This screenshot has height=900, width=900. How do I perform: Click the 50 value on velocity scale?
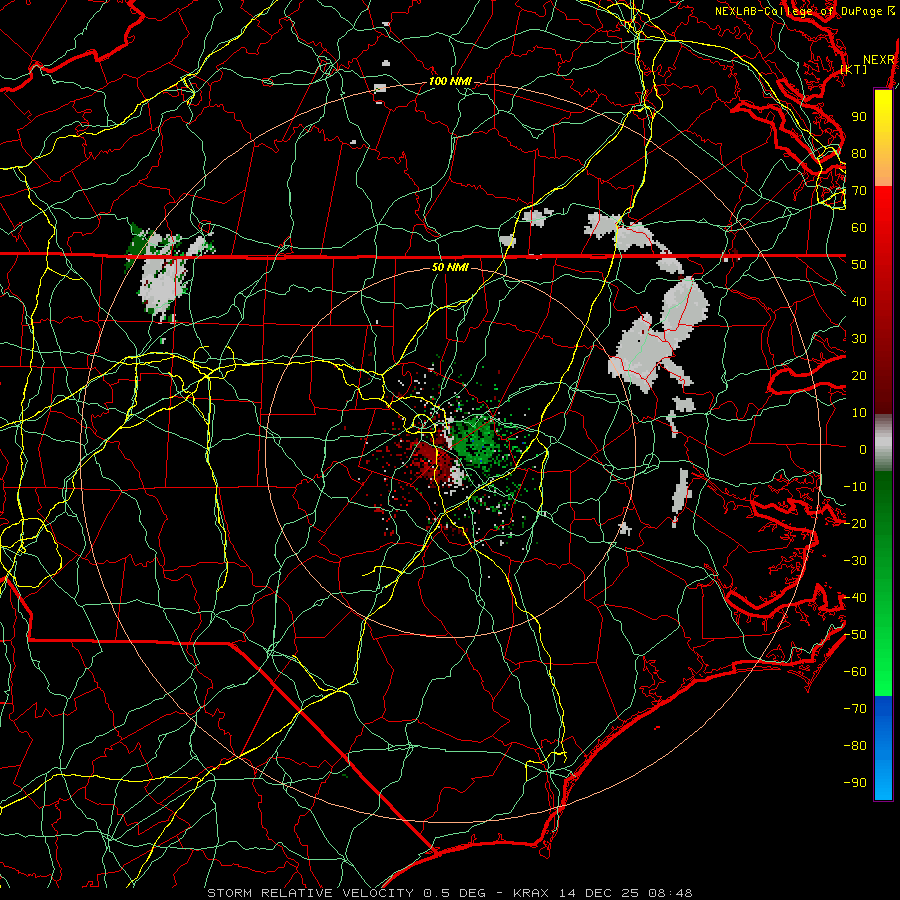tap(859, 265)
